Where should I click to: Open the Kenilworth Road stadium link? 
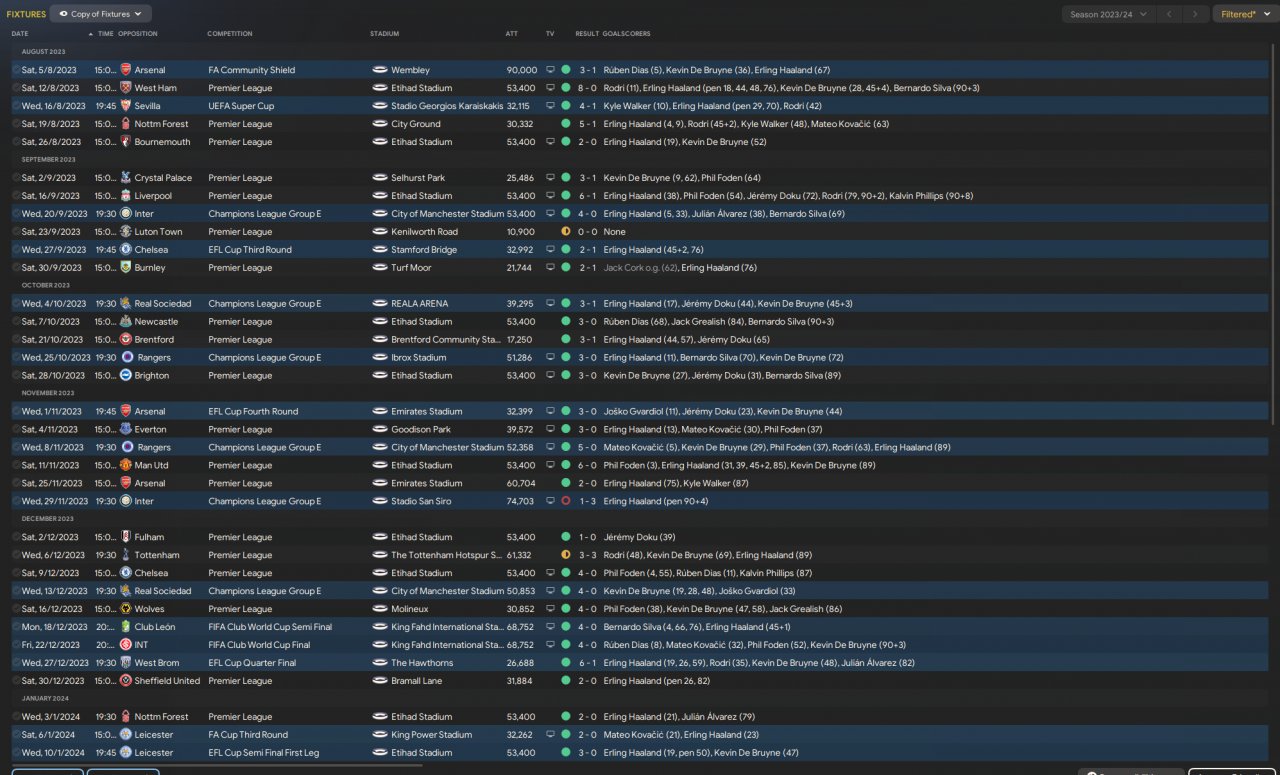click(425, 232)
